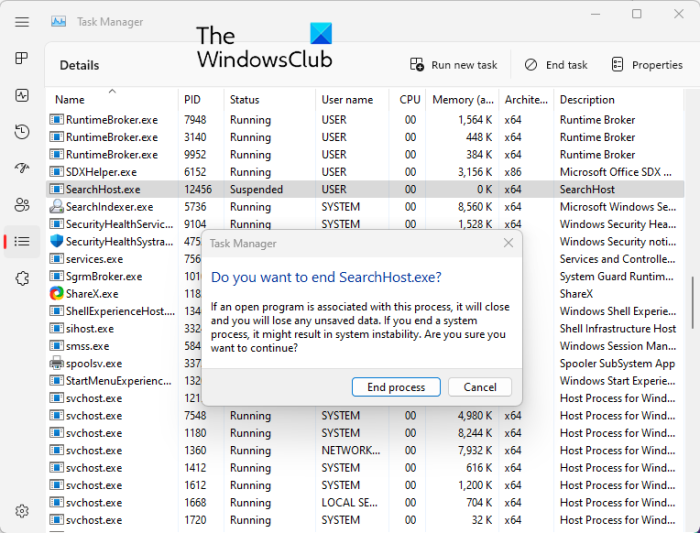Select the SgrmBroker.exe row

(365, 276)
